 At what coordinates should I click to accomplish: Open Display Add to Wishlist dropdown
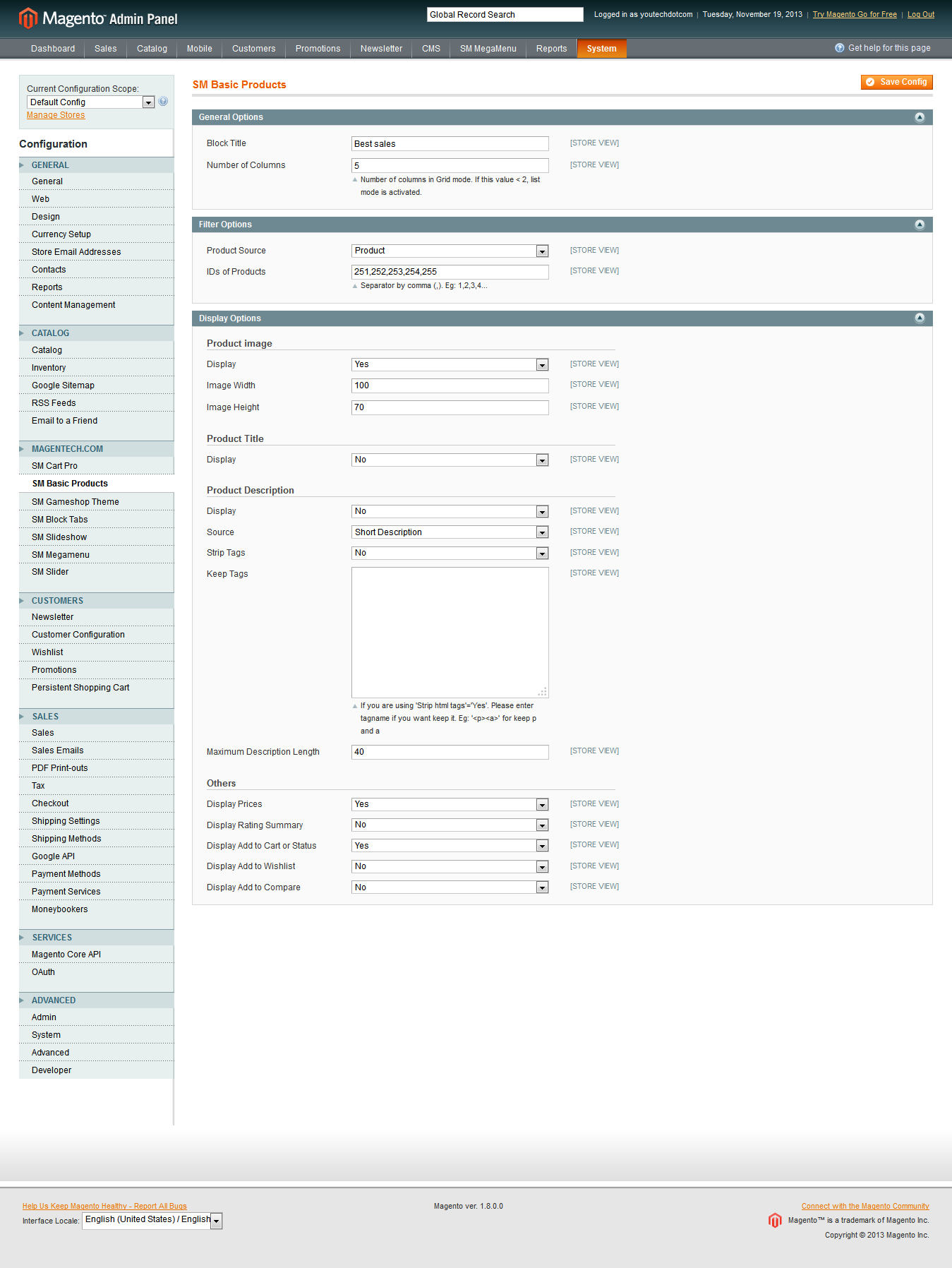click(x=450, y=866)
